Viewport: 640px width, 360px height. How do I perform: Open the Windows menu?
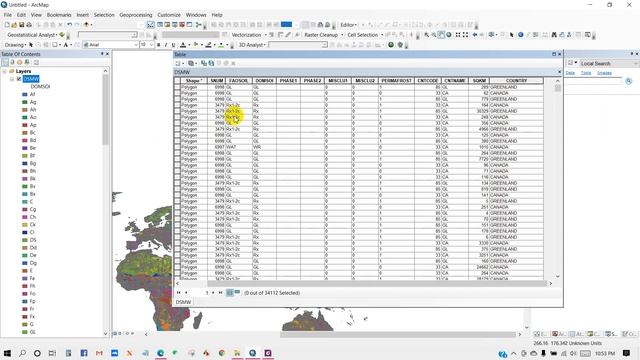196,15
